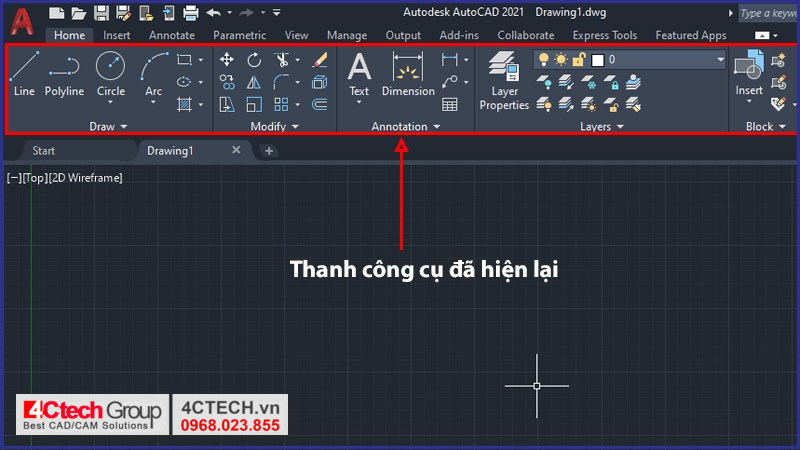The height and width of the screenshot is (450, 800).
Task: Open Layer Properties manager
Action: coord(504,81)
